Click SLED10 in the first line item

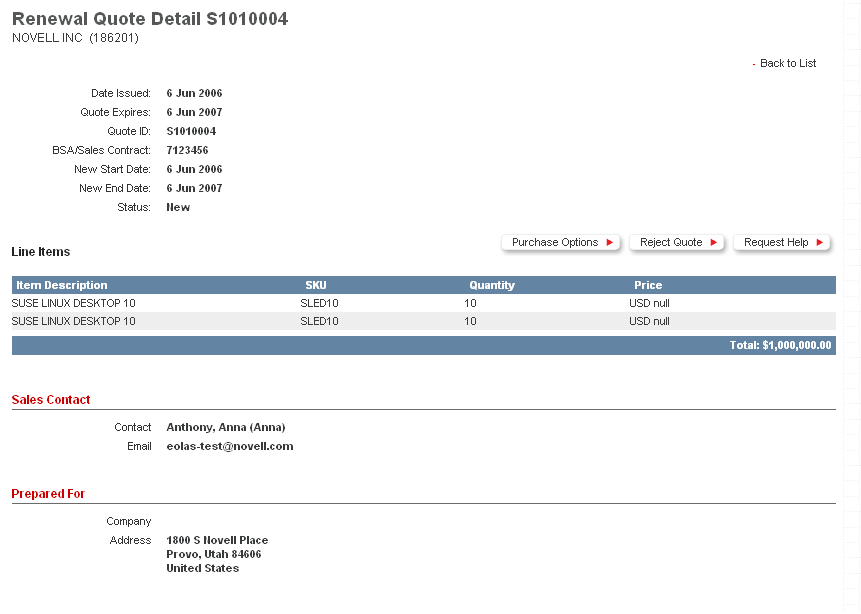[319, 303]
